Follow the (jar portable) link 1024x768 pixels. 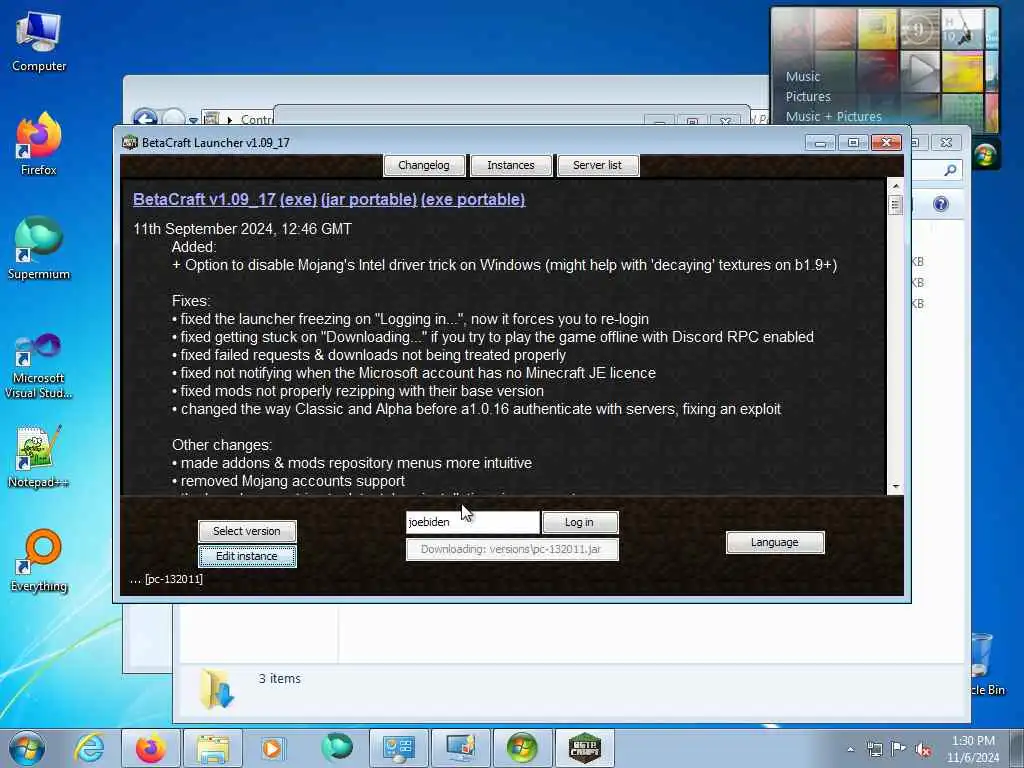(x=368, y=199)
